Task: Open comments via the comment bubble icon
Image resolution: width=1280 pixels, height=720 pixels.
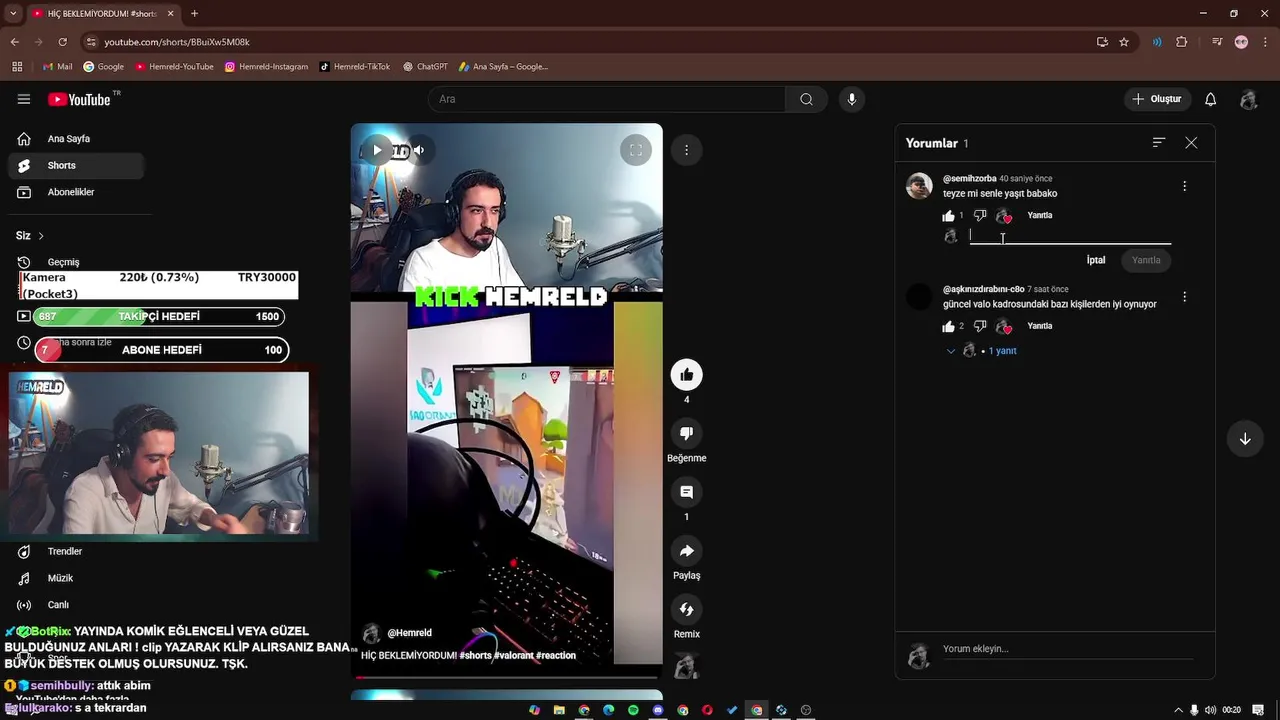Action: (x=686, y=492)
